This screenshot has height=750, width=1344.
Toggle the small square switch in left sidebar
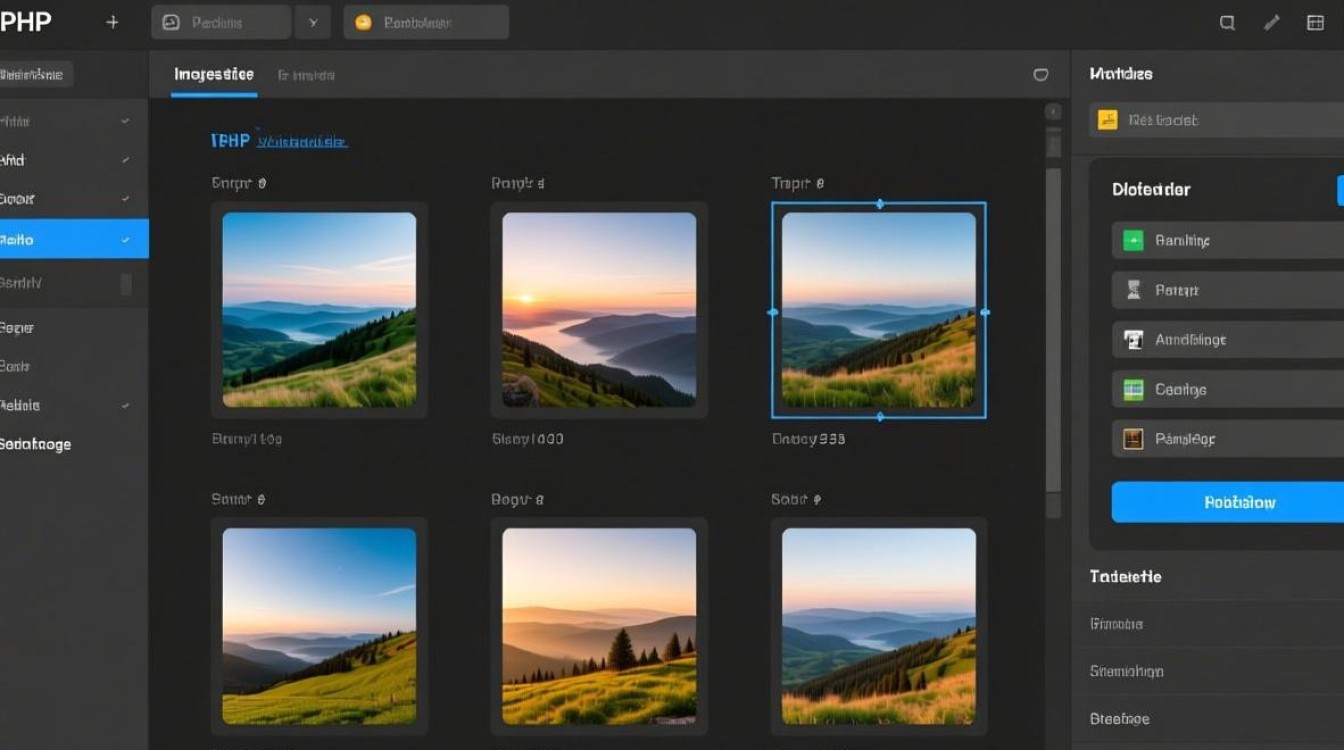(x=126, y=284)
